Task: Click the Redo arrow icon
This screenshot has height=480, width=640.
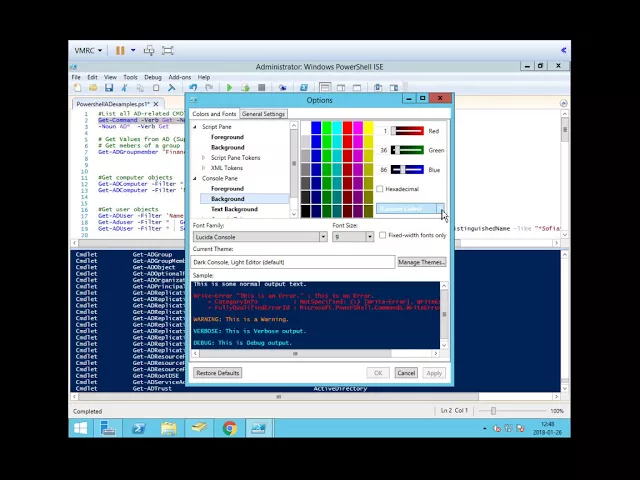Action: pyautogui.click(x=209, y=87)
